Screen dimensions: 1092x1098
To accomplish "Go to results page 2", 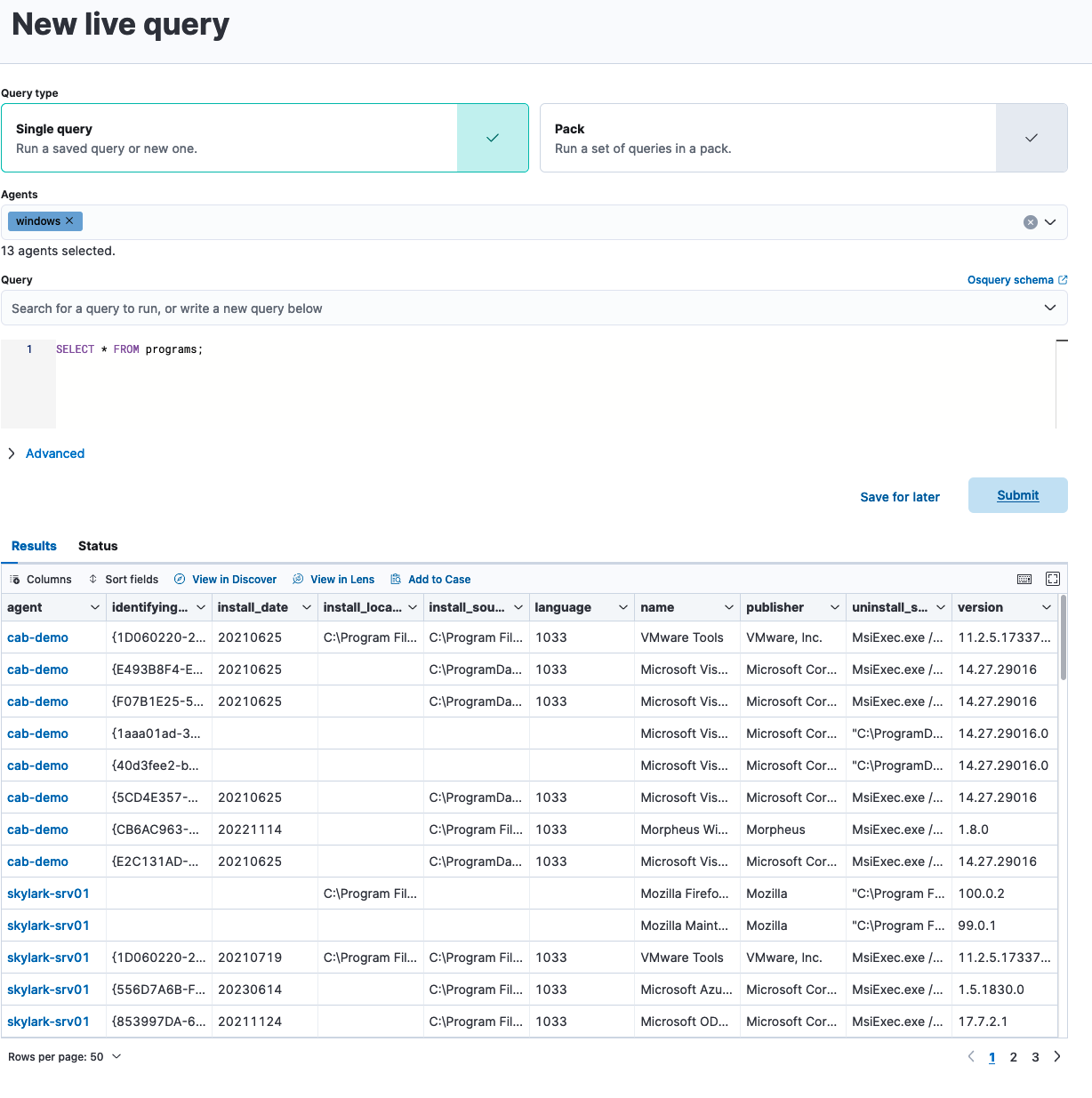I will (x=1013, y=1057).
